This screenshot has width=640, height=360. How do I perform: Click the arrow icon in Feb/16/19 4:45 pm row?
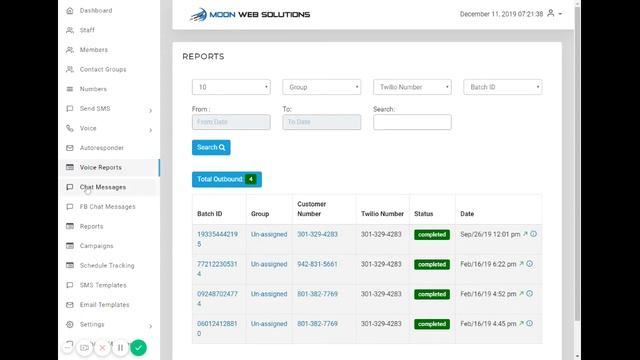[x=521, y=323]
